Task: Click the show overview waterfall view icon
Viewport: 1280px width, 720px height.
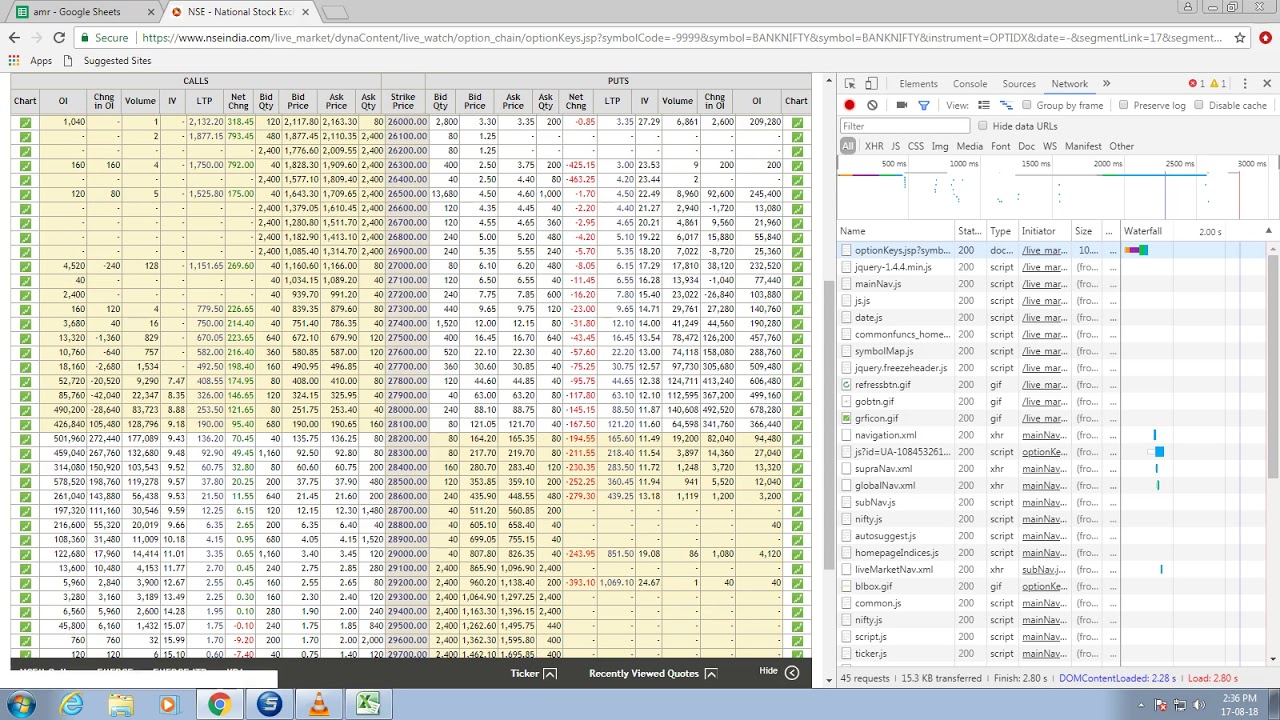Action: 1006,105
